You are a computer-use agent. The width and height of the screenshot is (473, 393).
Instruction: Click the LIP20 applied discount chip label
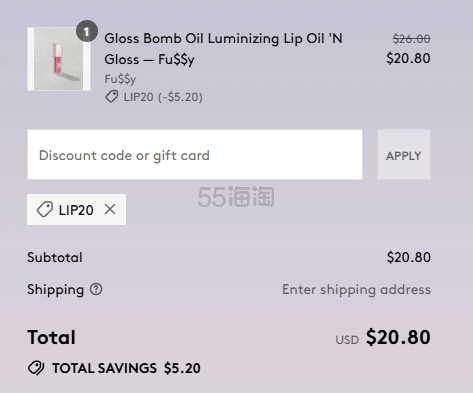pyautogui.click(x=76, y=210)
